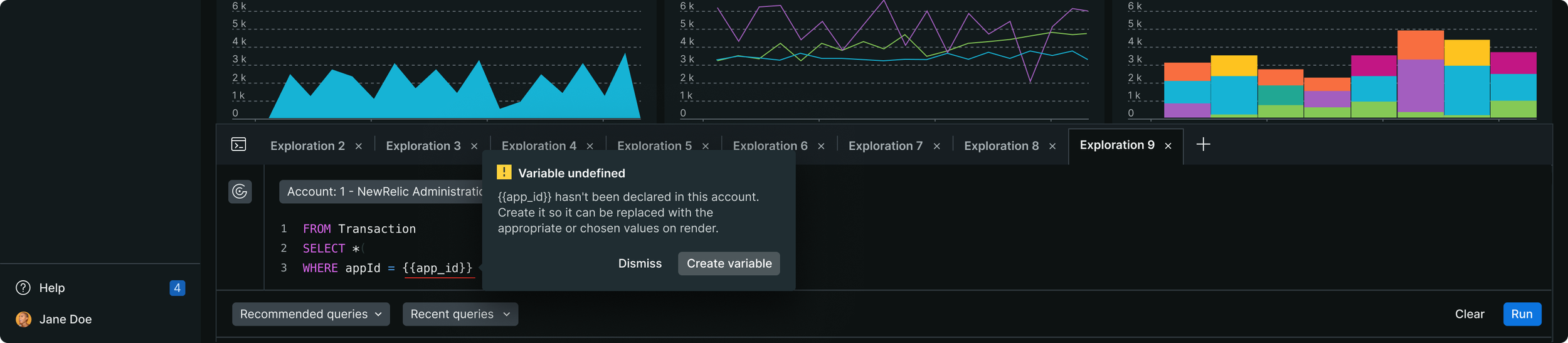This screenshot has height=343, width=1568.
Task: Open the Jane Doe user menu
Action: (65, 319)
